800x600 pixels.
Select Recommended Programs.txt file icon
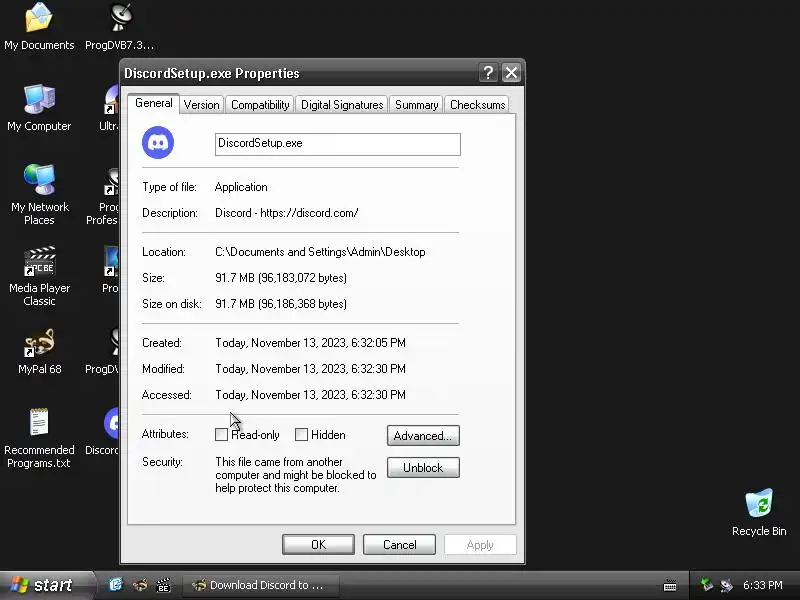point(39,438)
